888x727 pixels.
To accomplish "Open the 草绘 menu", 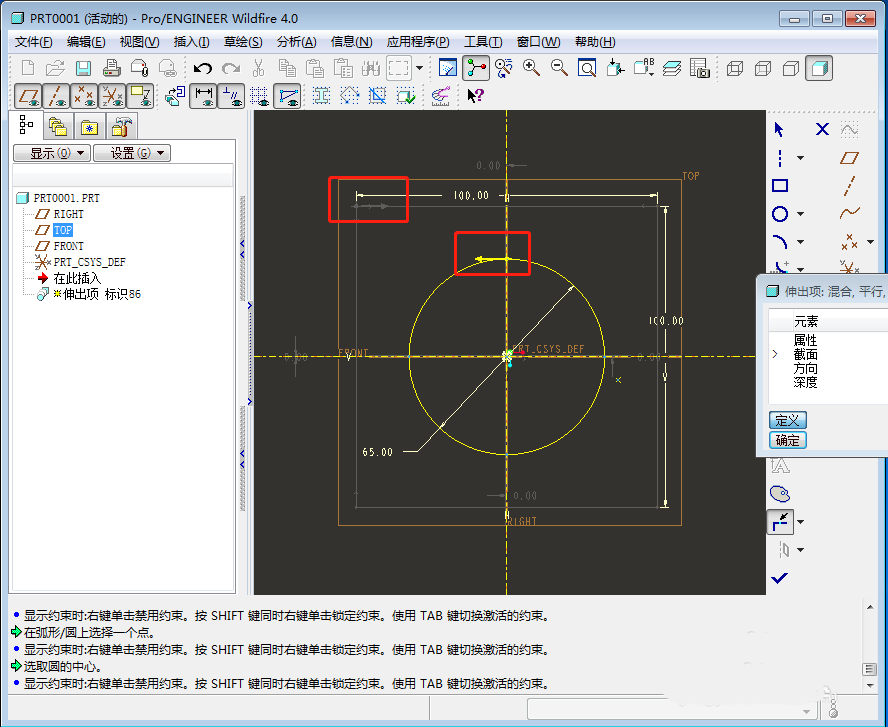I will (243, 41).
